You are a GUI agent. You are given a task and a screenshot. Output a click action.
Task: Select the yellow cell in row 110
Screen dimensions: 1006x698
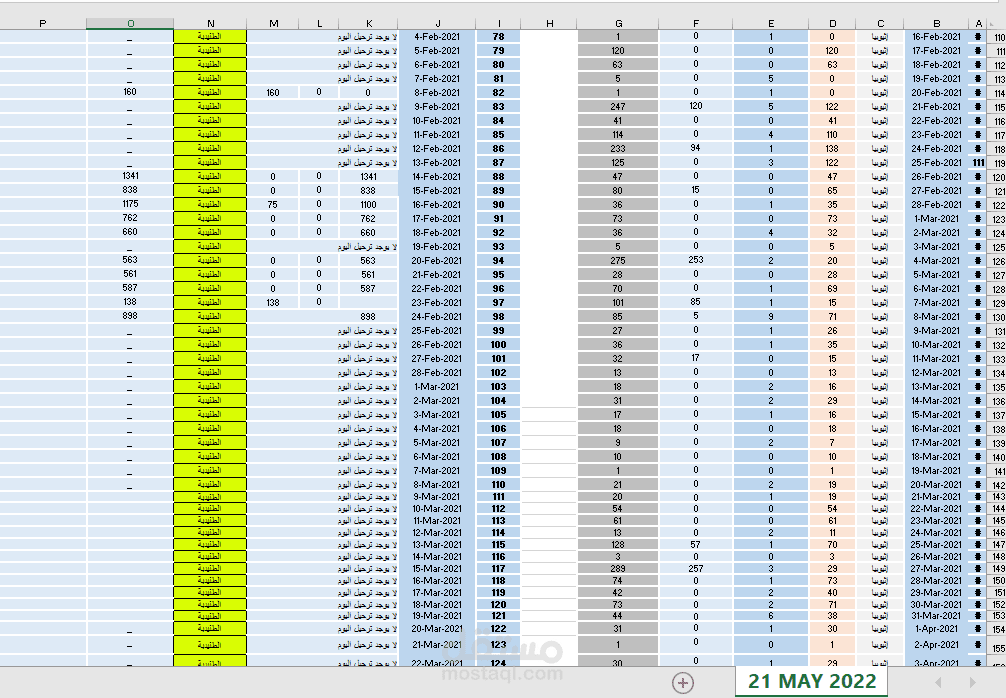click(x=210, y=37)
